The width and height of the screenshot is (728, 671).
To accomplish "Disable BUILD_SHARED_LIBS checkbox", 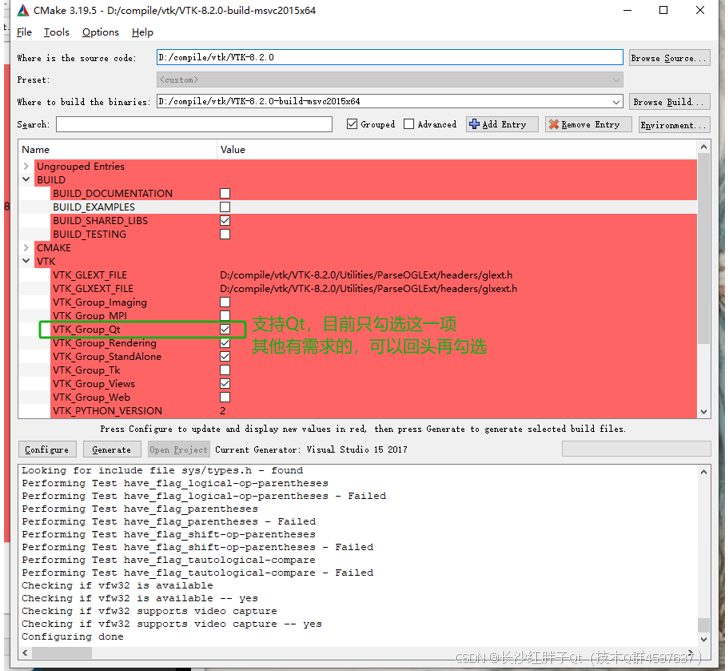I will tap(225, 221).
